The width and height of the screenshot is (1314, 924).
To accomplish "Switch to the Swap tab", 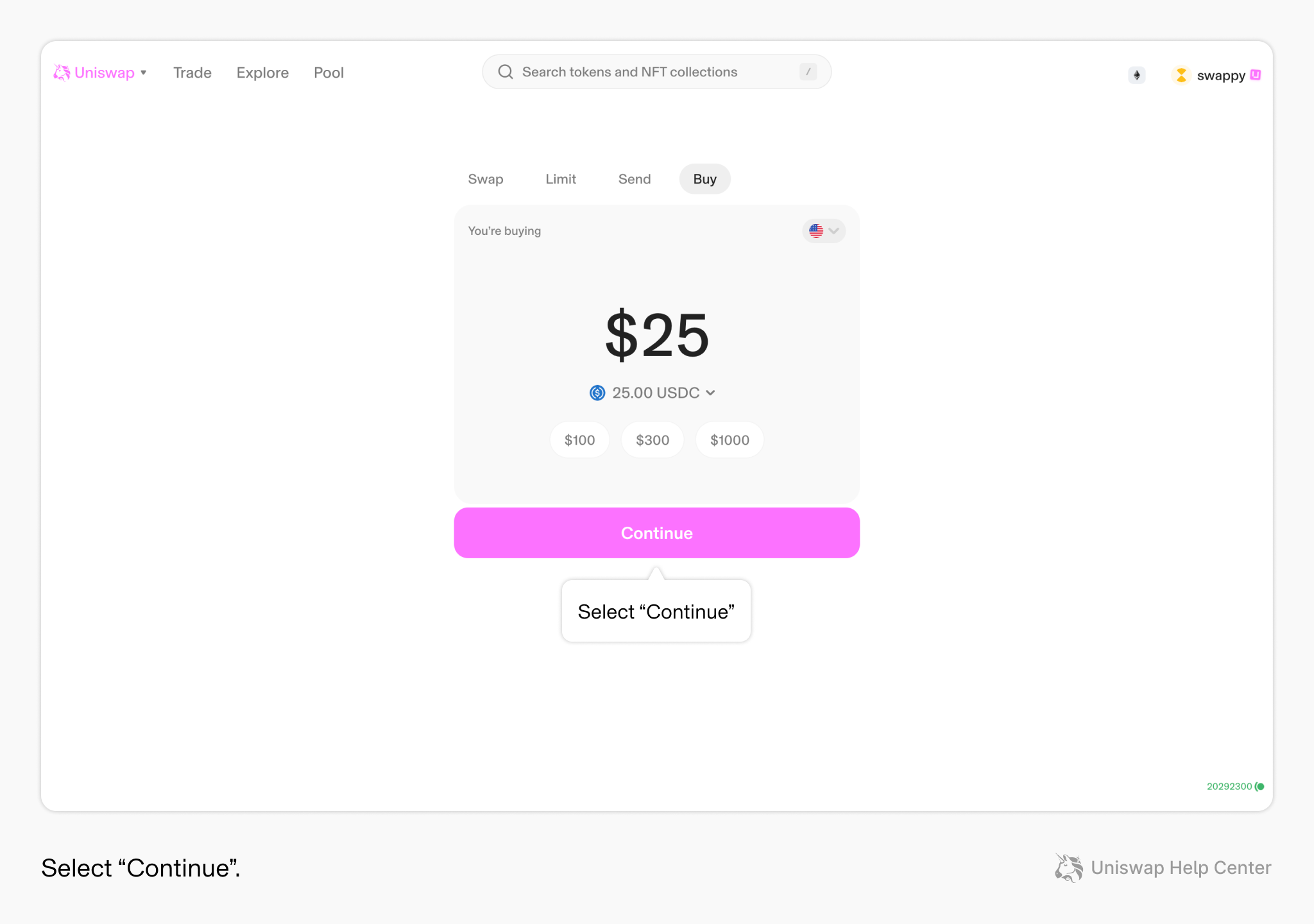I will coord(486,179).
